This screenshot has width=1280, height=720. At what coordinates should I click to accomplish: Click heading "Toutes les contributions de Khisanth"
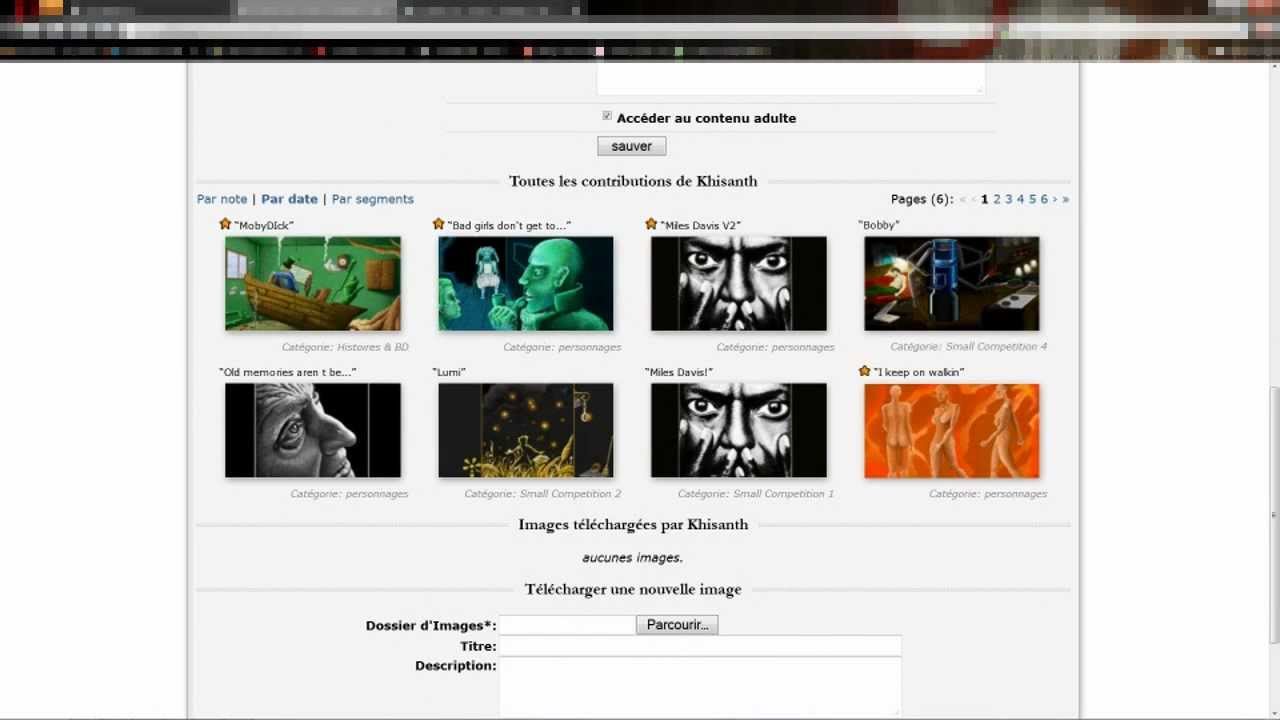click(x=633, y=181)
